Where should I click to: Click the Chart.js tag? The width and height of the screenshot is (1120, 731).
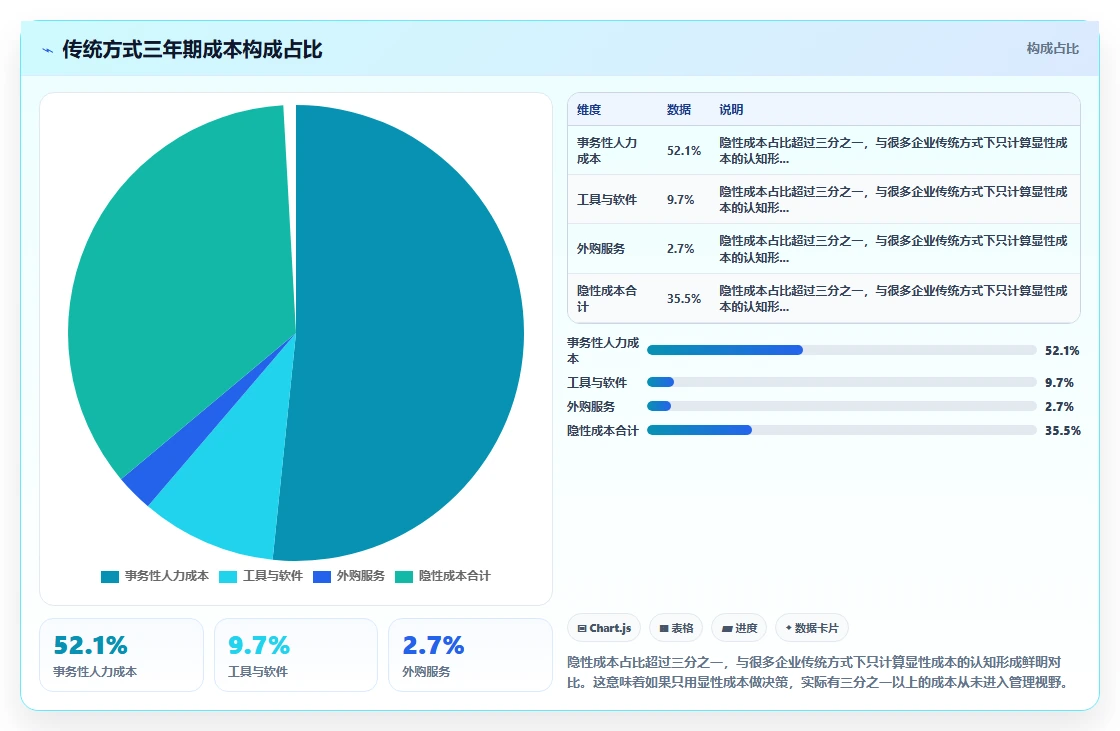click(x=604, y=628)
